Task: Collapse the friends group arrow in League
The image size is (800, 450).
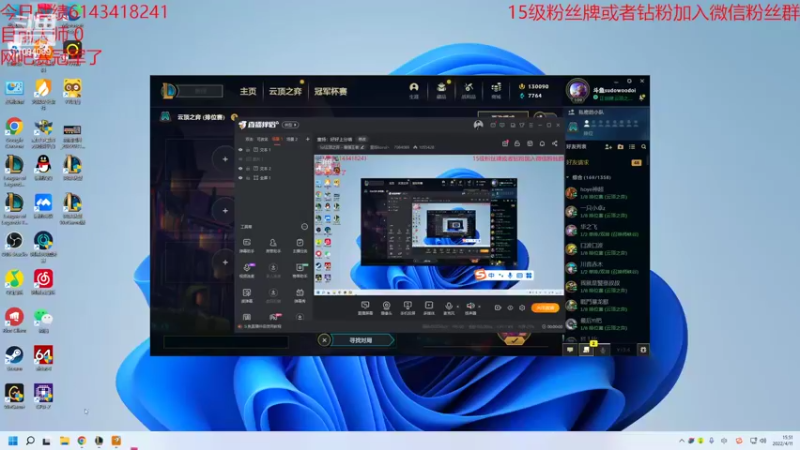Action: [568, 178]
